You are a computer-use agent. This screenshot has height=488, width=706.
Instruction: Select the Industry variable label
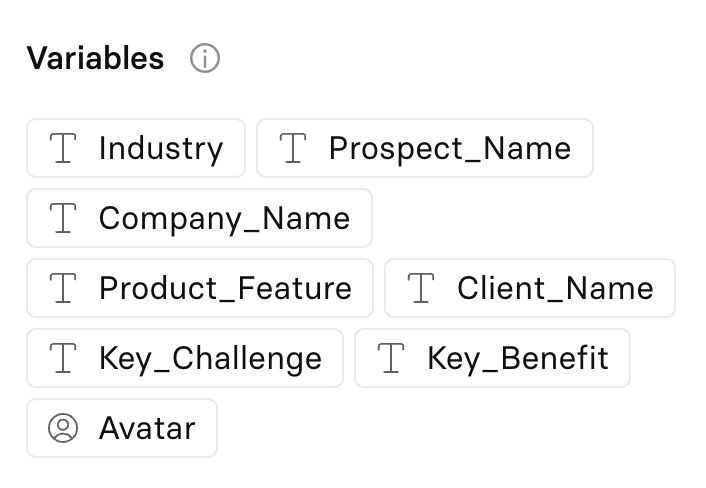pos(161,148)
